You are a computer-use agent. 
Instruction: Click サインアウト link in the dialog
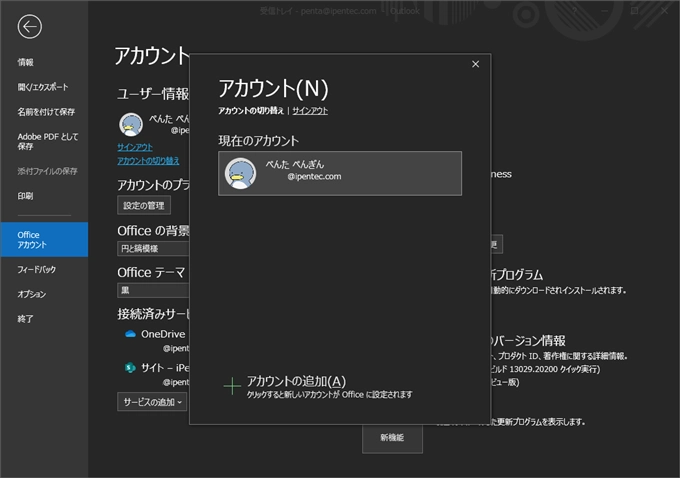310,111
